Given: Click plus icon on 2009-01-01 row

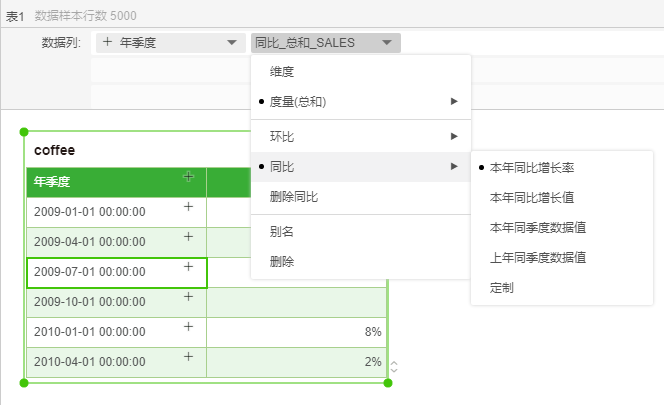Looking at the screenshot, I should (x=187, y=207).
